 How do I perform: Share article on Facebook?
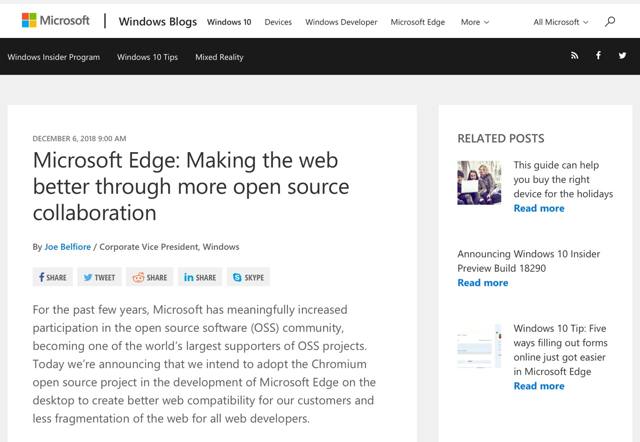[x=52, y=277]
